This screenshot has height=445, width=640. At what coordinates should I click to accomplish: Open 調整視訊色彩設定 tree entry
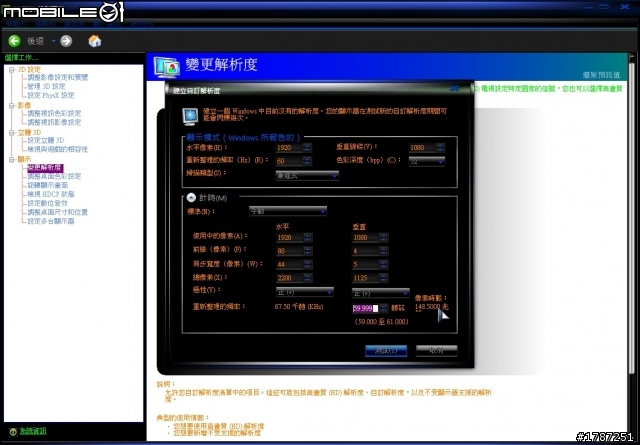(54, 113)
